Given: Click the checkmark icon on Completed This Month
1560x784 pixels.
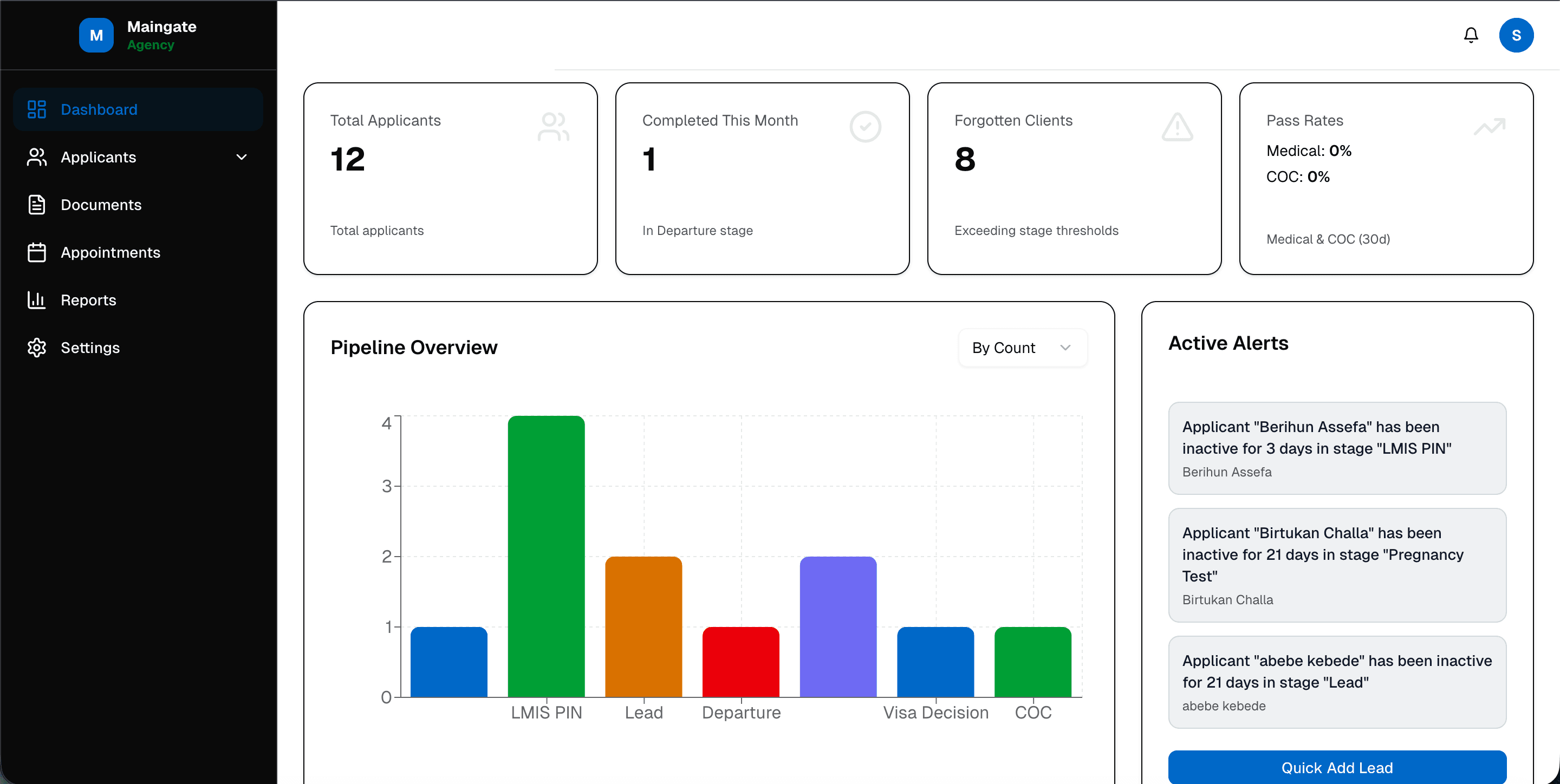Looking at the screenshot, I should pyautogui.click(x=865, y=127).
